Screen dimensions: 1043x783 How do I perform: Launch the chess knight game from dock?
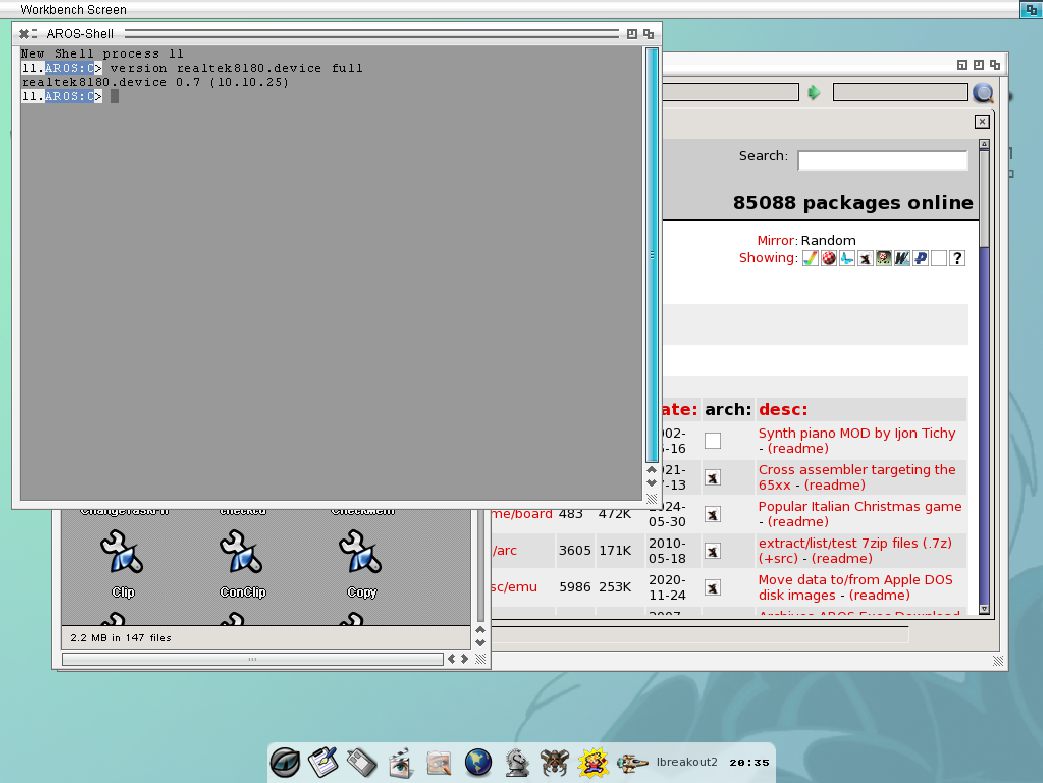pyautogui.click(x=517, y=763)
